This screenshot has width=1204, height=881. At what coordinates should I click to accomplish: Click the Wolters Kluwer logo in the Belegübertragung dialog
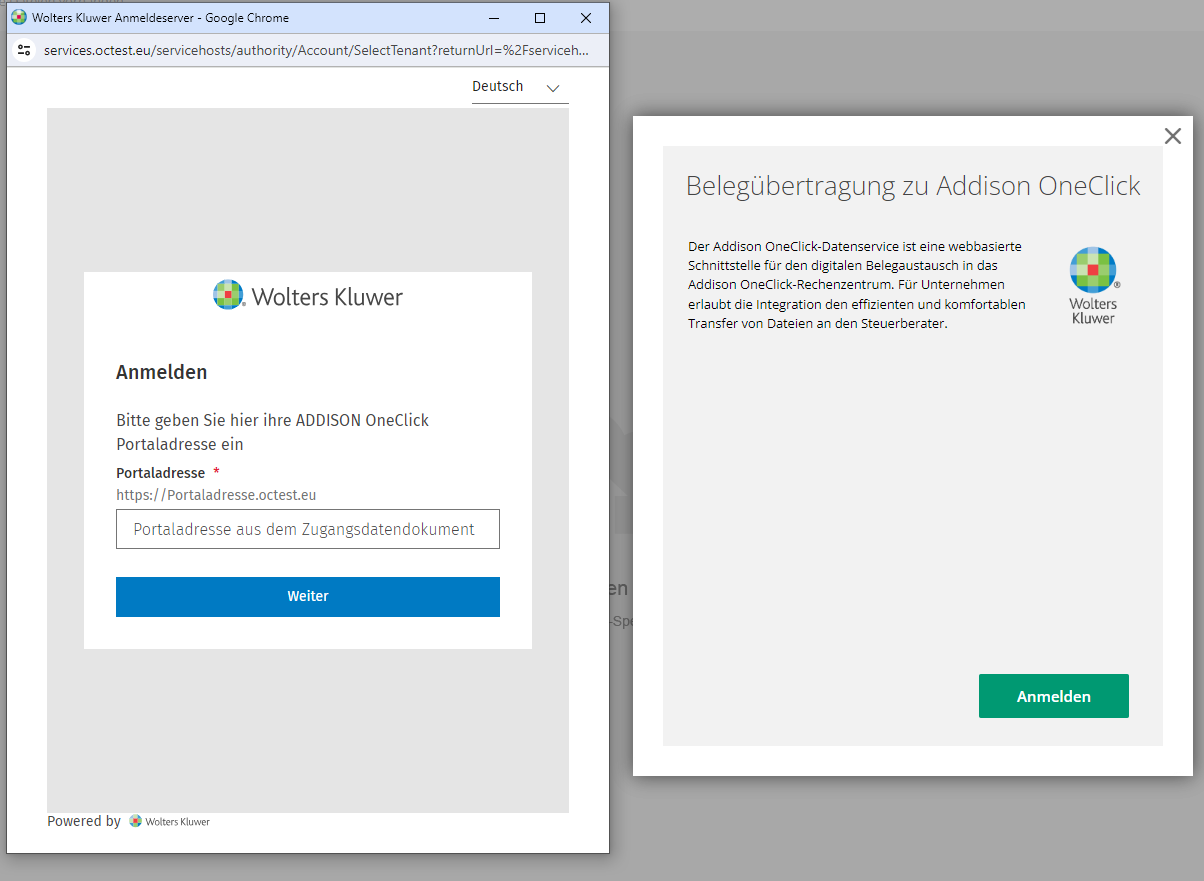coord(1093,286)
